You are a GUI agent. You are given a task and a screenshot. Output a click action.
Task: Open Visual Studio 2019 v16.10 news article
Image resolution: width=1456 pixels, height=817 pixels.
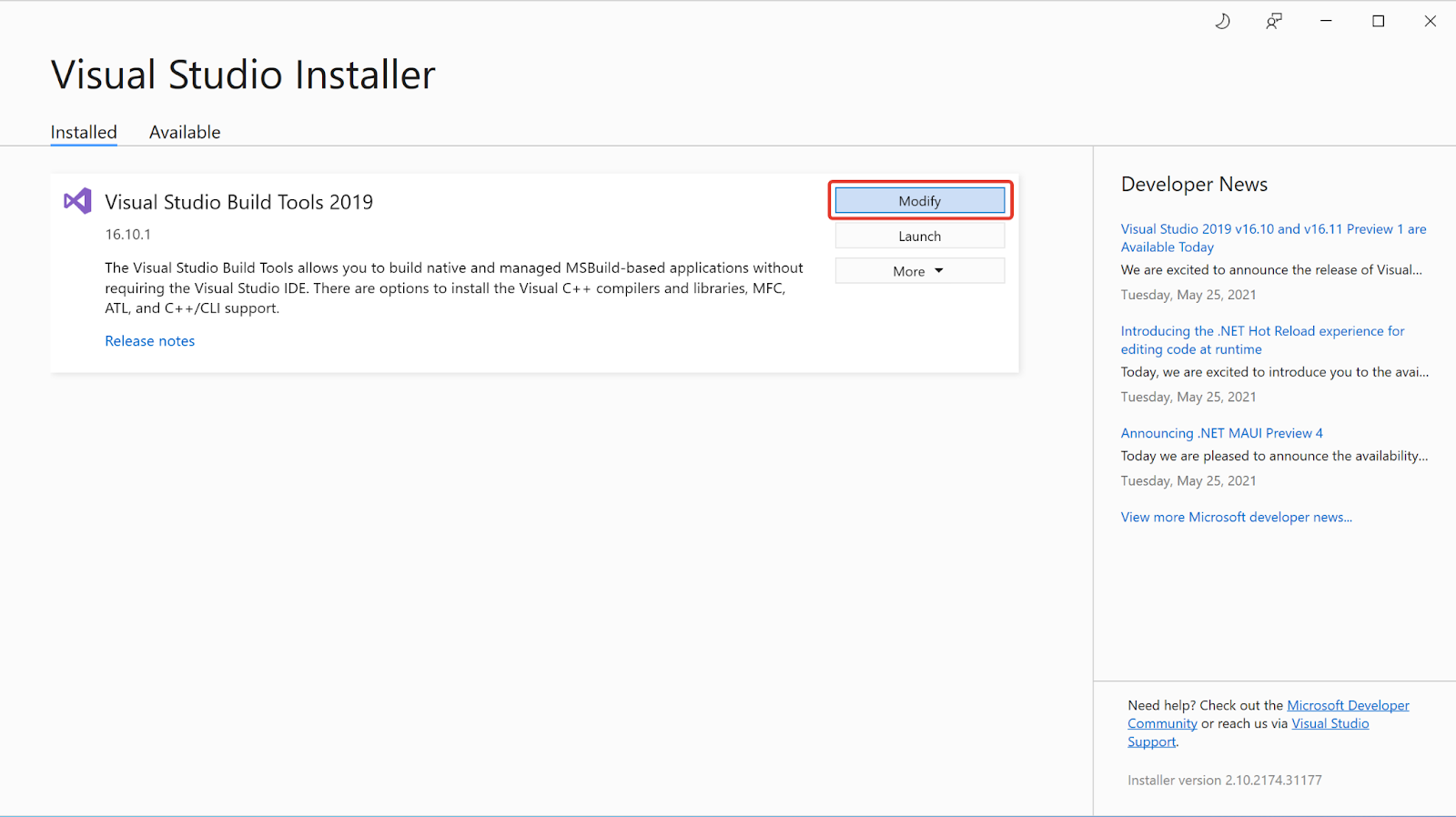[1274, 238]
